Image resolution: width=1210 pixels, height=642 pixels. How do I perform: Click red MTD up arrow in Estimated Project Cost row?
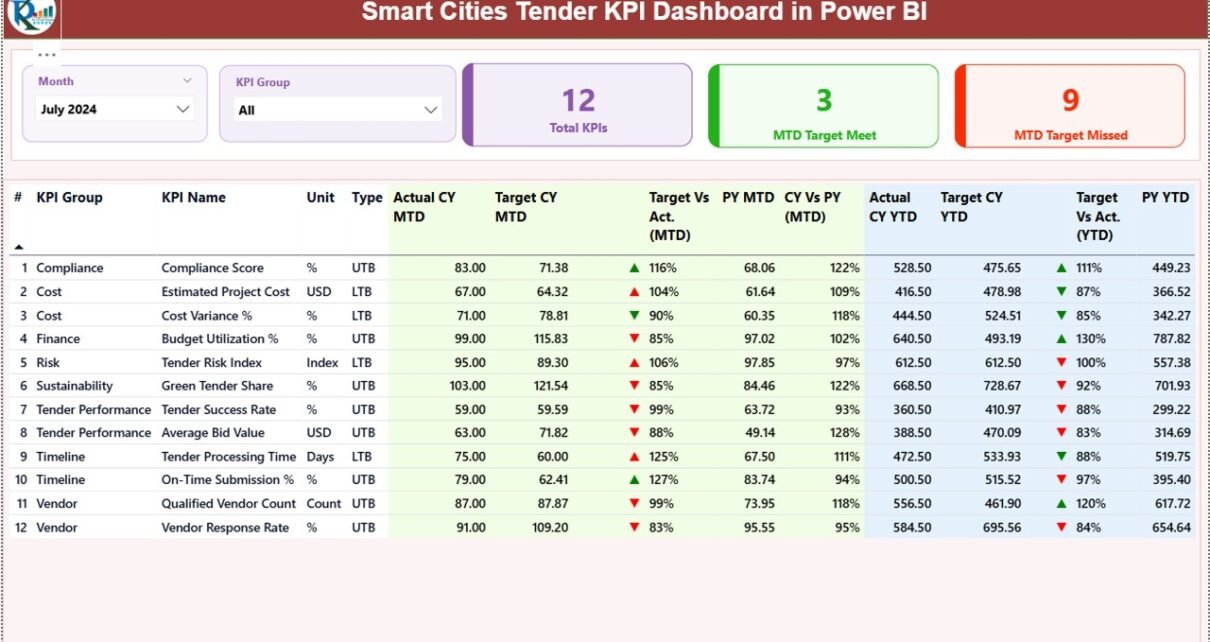(x=634, y=292)
